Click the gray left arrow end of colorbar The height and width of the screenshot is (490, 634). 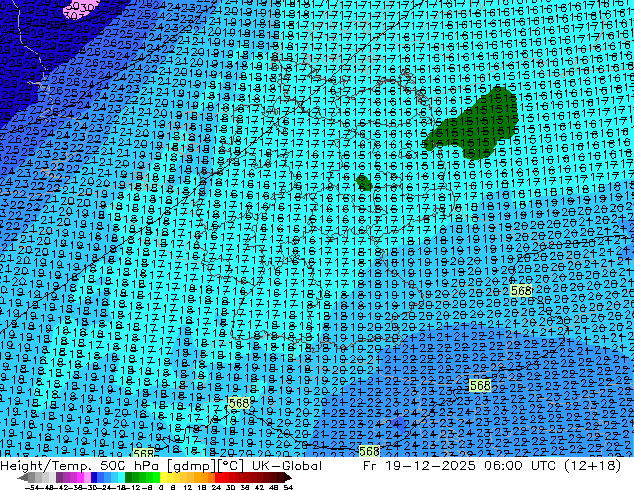pyautogui.click(x=23, y=478)
